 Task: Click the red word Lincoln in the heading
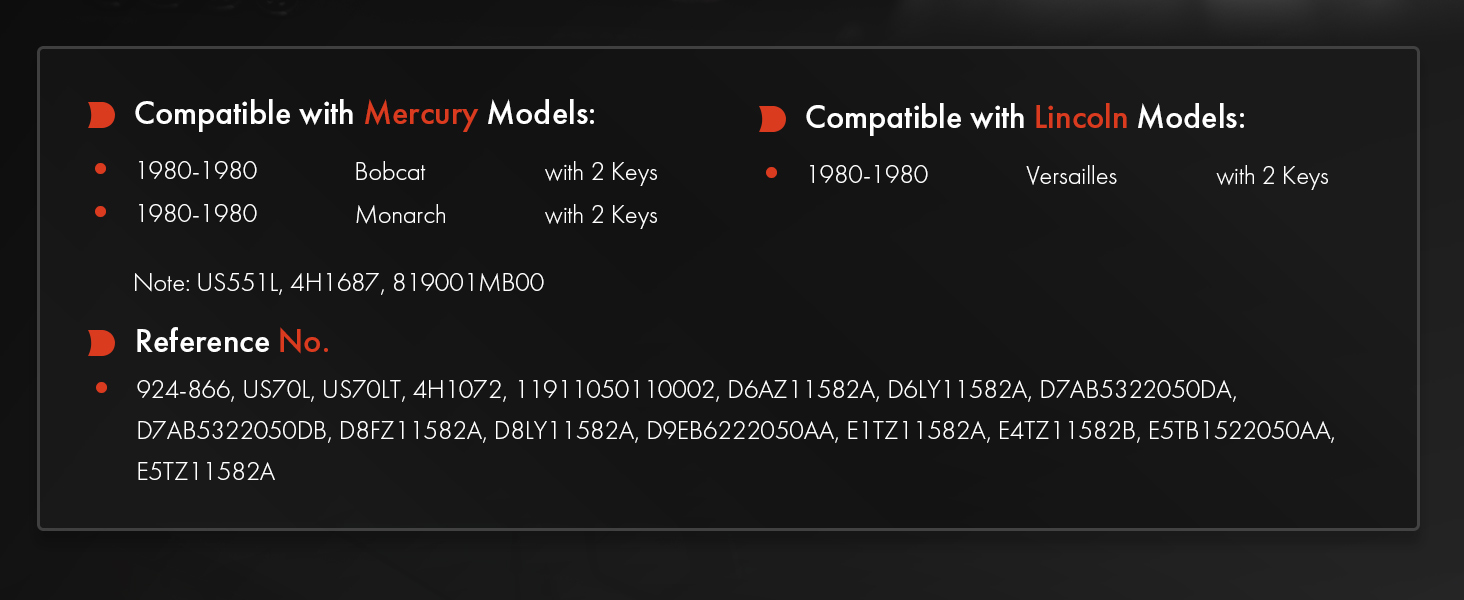tap(1080, 118)
